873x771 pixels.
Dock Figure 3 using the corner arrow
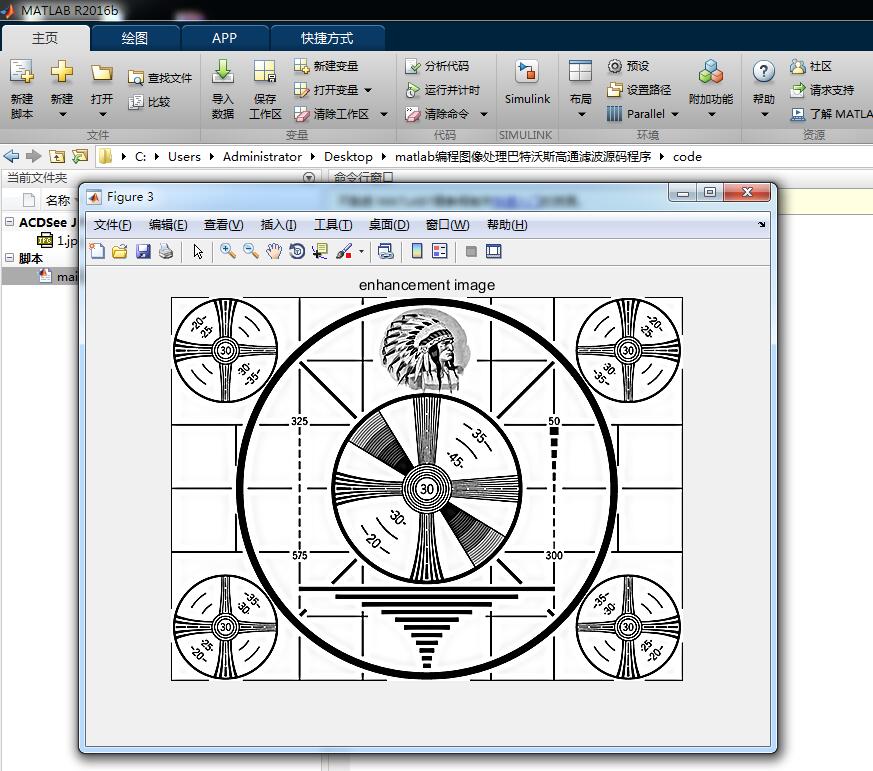coord(761,224)
